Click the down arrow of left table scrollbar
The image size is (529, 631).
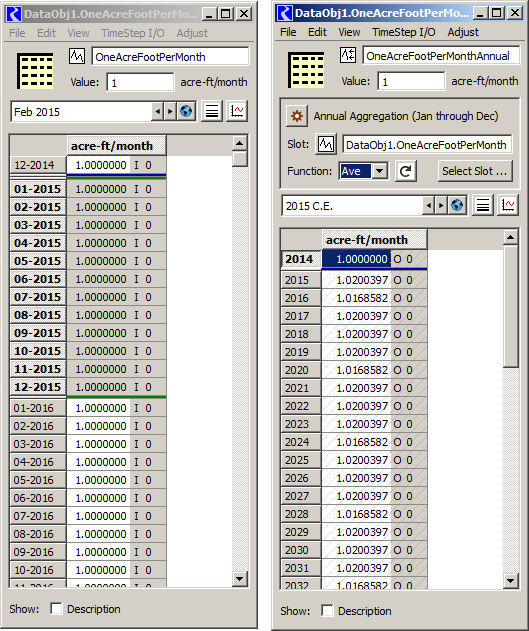240,579
